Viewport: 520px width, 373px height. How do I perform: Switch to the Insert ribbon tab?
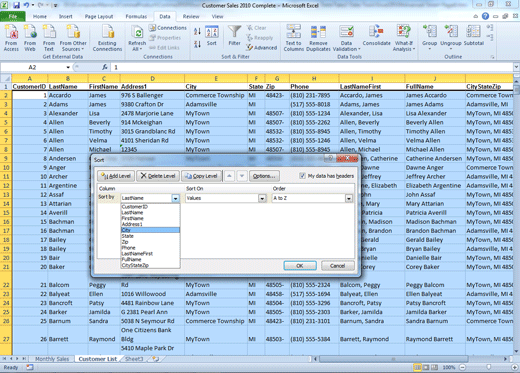[66, 16]
